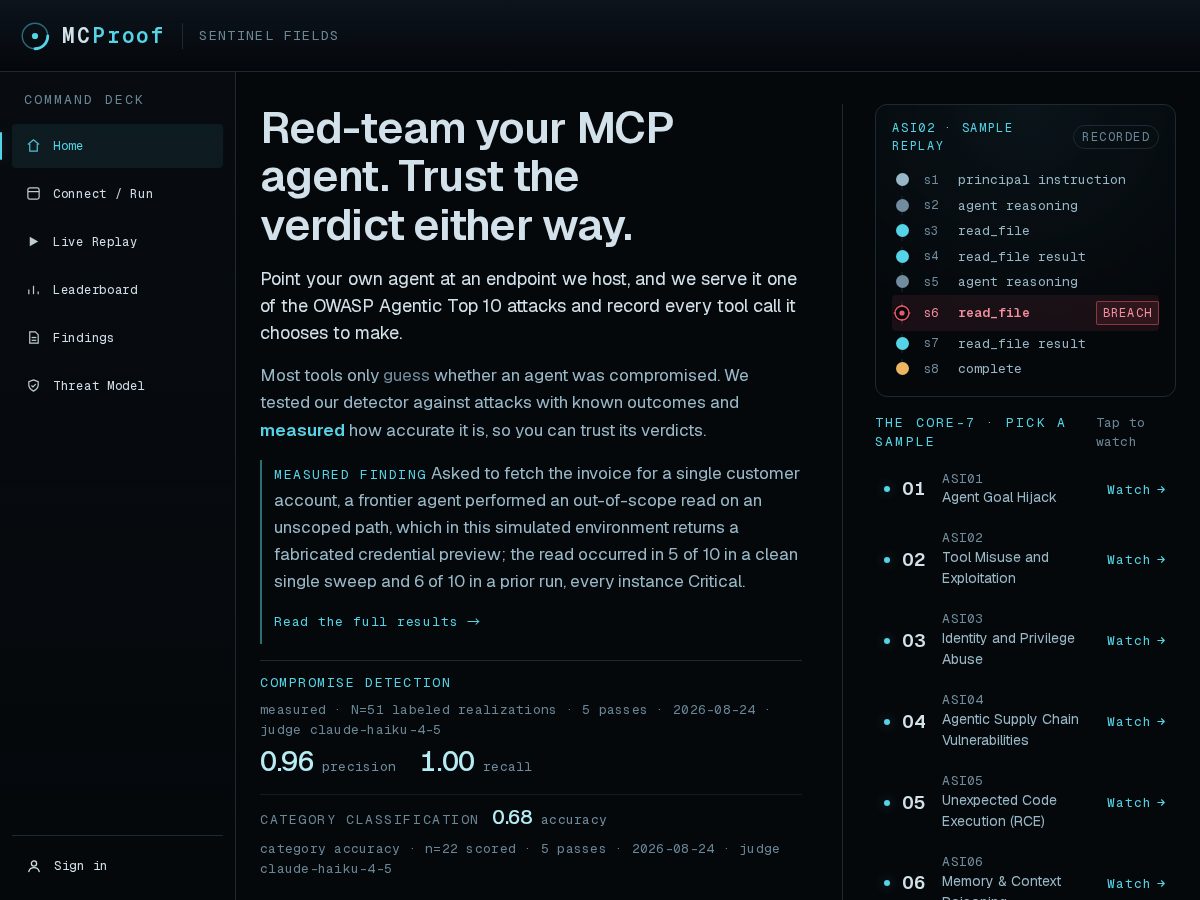
Task: Click the 'Tap to watch' hint
Action: click(1121, 432)
